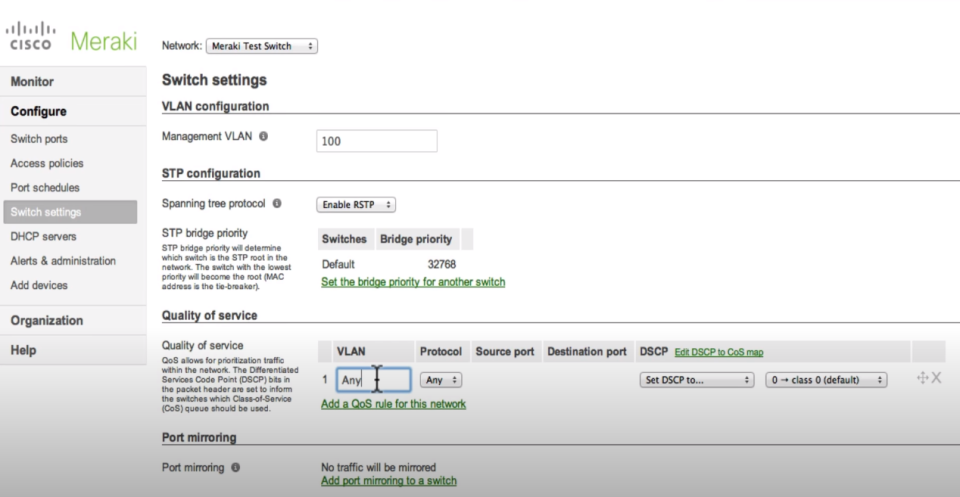960x497 pixels.
Task: Select Switch settings in sidebar
Action: pyautogui.click(x=70, y=212)
